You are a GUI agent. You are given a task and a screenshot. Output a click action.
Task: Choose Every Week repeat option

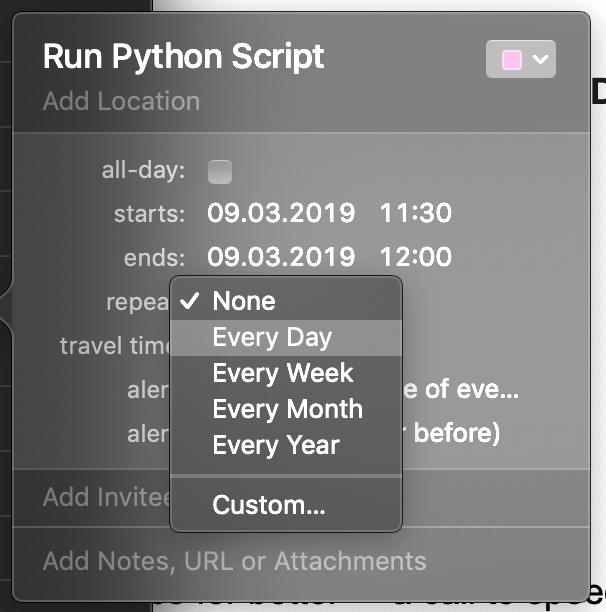click(x=286, y=373)
